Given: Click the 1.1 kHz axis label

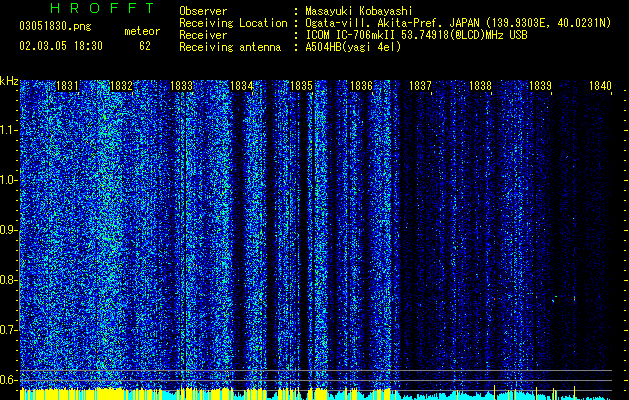Looking at the screenshot, I should point(8,130).
